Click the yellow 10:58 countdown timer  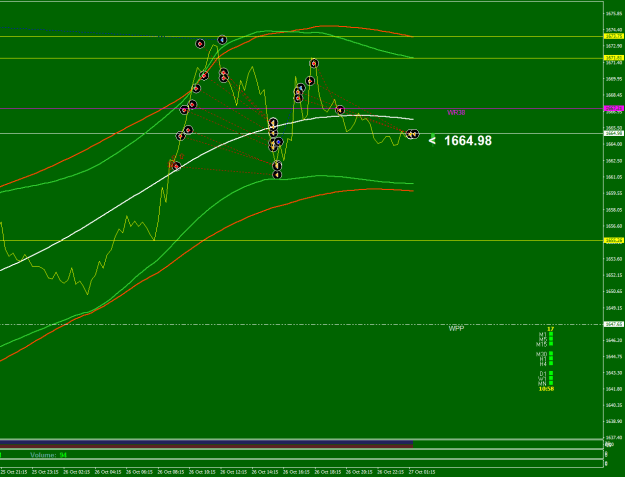pos(546,389)
